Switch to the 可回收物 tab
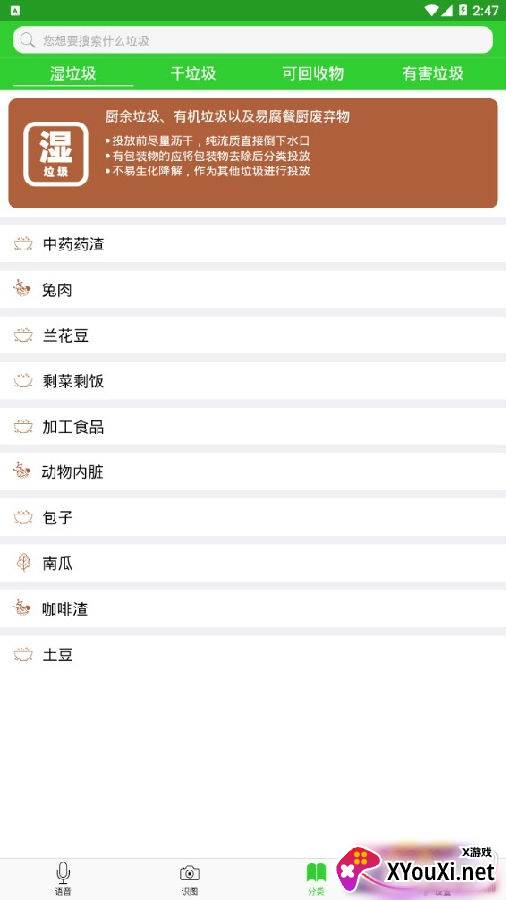 313,73
